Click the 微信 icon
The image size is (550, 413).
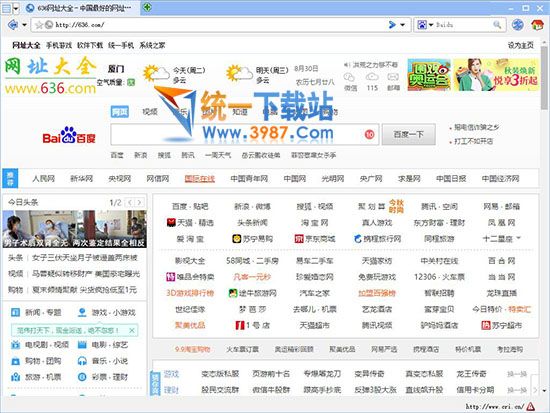pos(350,77)
